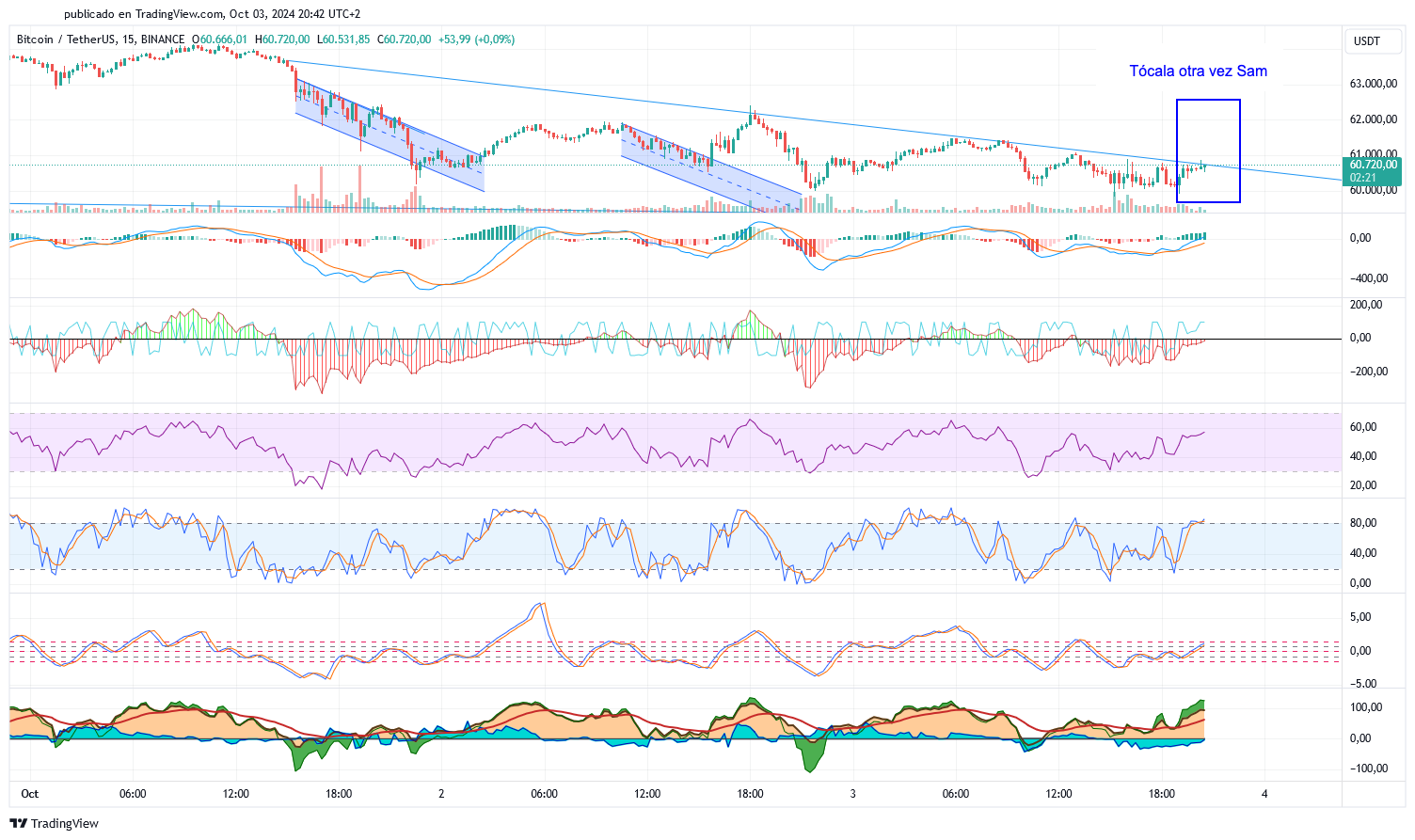This screenshot has height=840, width=1415.
Task: Click the Oct date label on time axis
Action: pos(30,794)
